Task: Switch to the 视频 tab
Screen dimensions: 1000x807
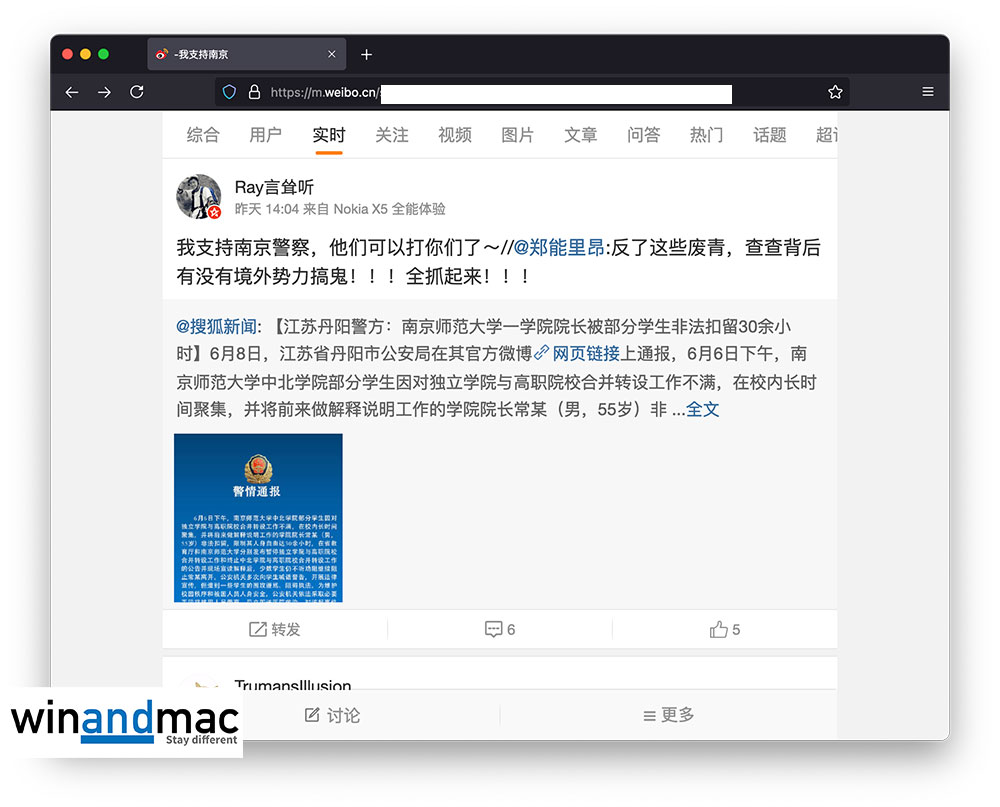Action: click(454, 135)
